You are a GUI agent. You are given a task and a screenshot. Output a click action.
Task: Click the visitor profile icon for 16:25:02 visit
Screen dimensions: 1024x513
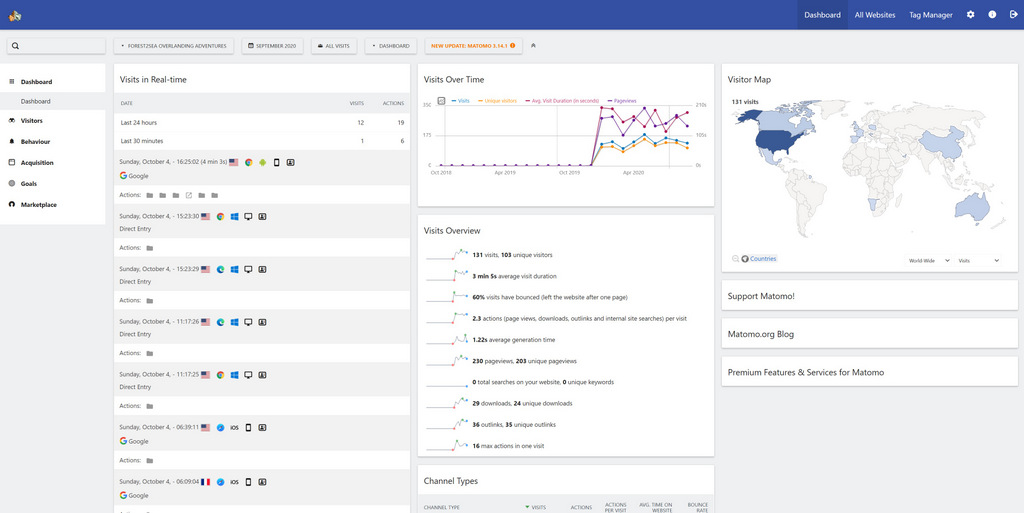pyautogui.click(x=291, y=162)
